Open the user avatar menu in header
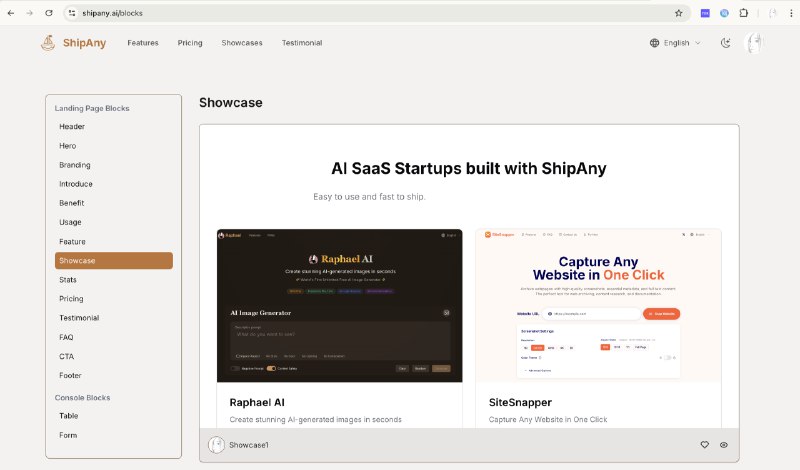This screenshot has height=470, width=800. (754, 43)
